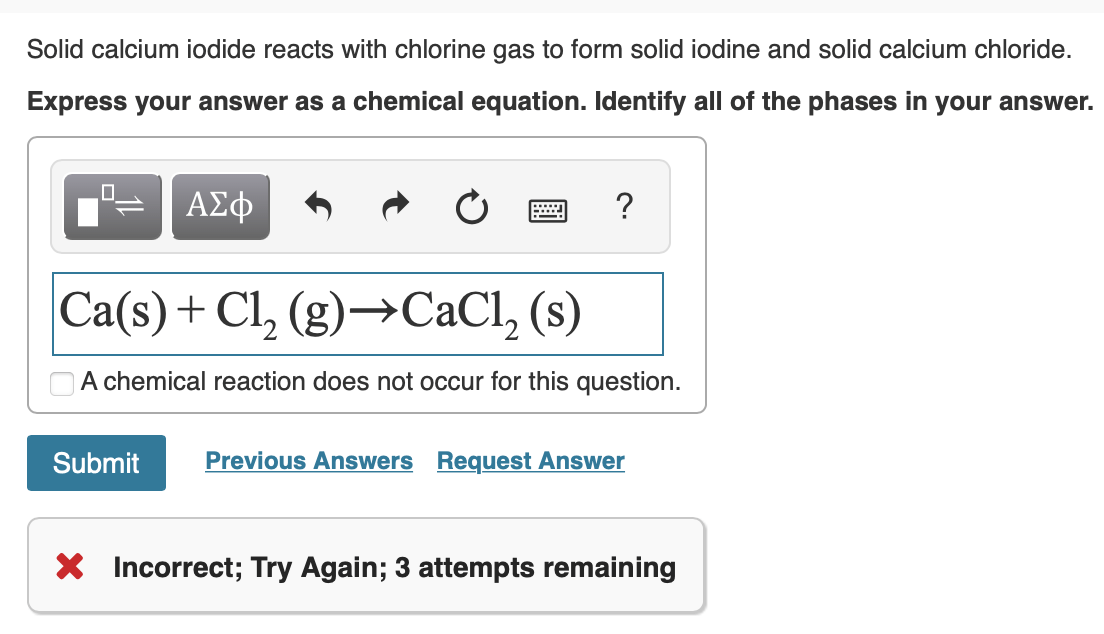Viewport: 1104px width, 634px height.
Task: Select the reaction arrow in the equation
Action: pyautogui.click(x=373, y=311)
